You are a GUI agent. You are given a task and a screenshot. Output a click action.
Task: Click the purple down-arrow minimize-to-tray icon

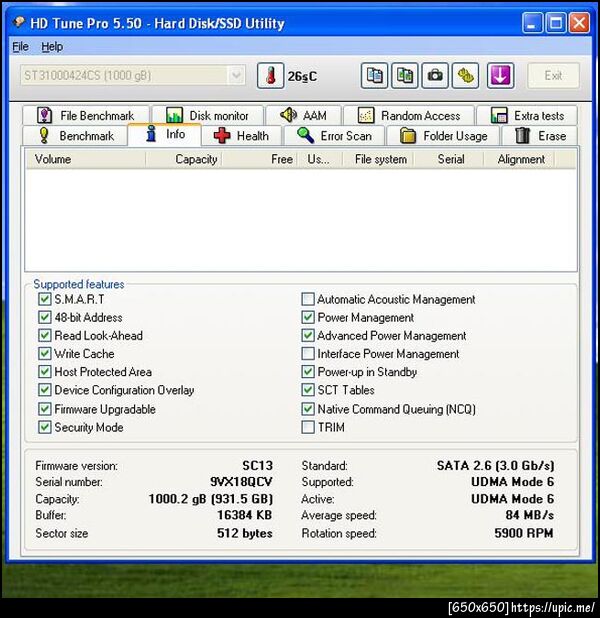[x=500, y=75]
